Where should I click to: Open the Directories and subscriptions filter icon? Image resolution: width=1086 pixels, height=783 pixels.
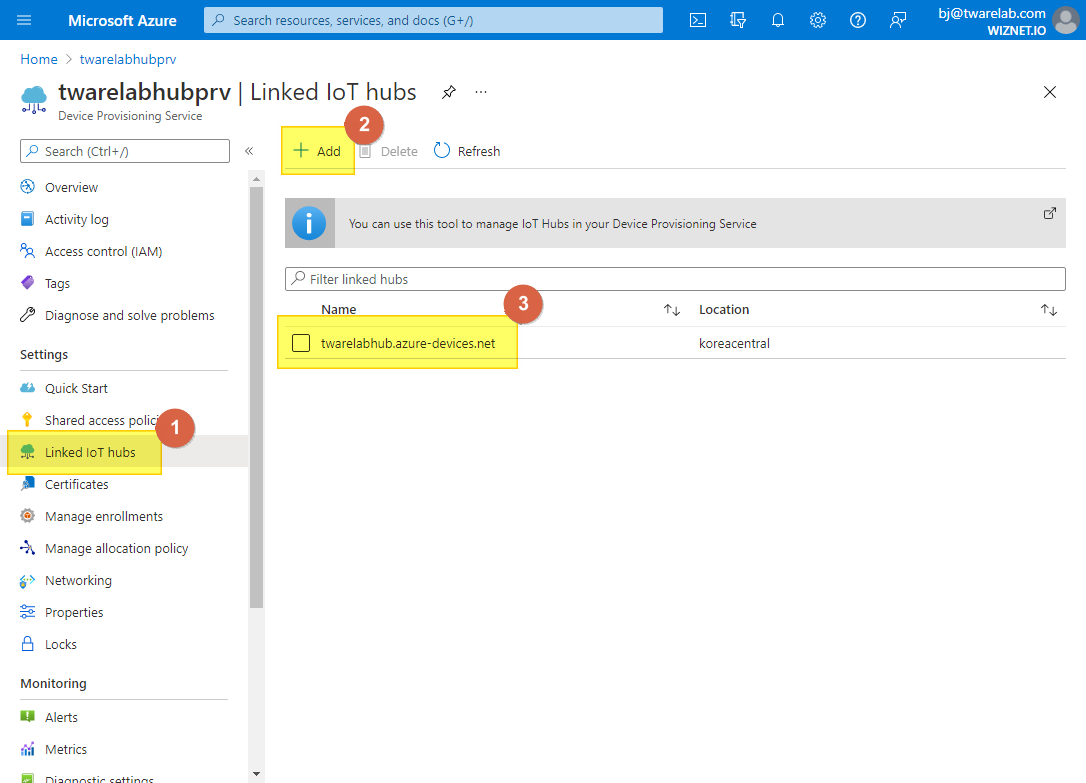[x=738, y=20]
